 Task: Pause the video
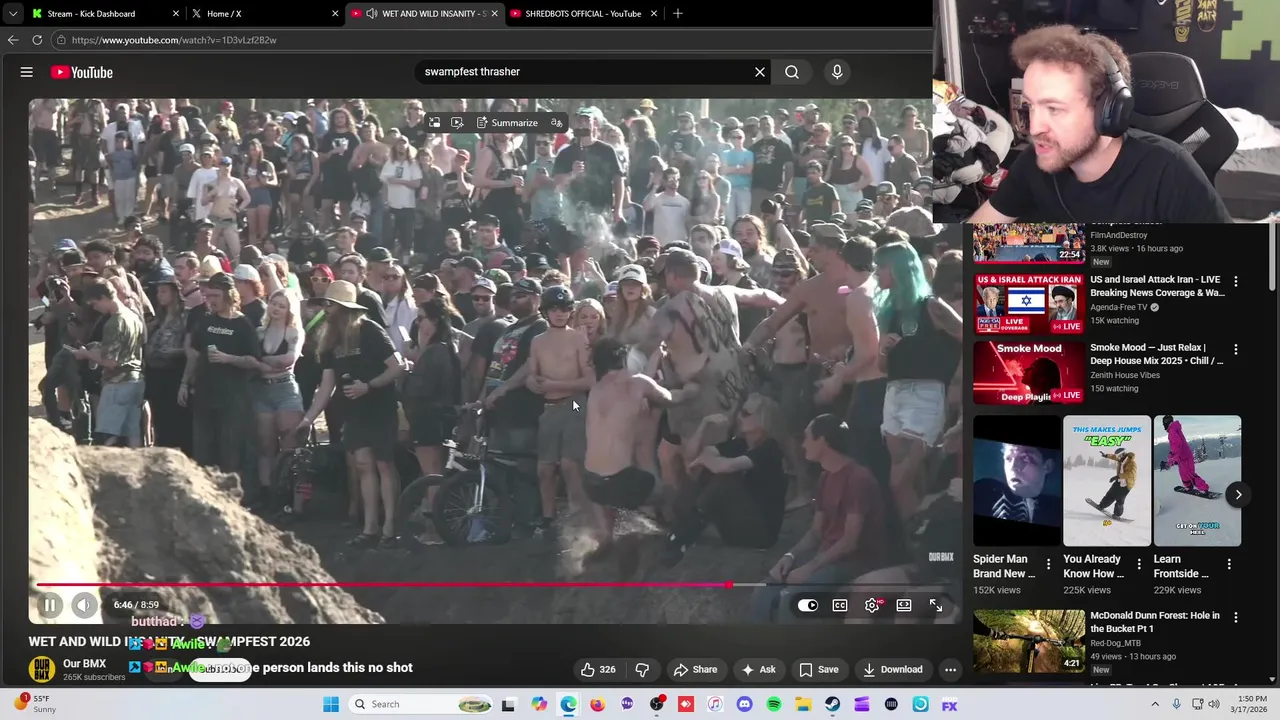[49, 605]
